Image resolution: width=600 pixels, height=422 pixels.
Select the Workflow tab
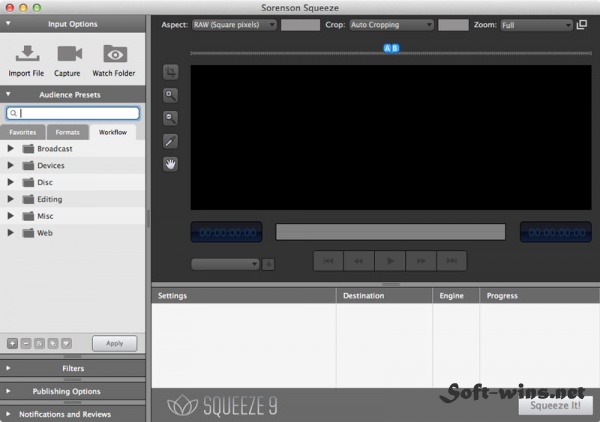(x=113, y=132)
